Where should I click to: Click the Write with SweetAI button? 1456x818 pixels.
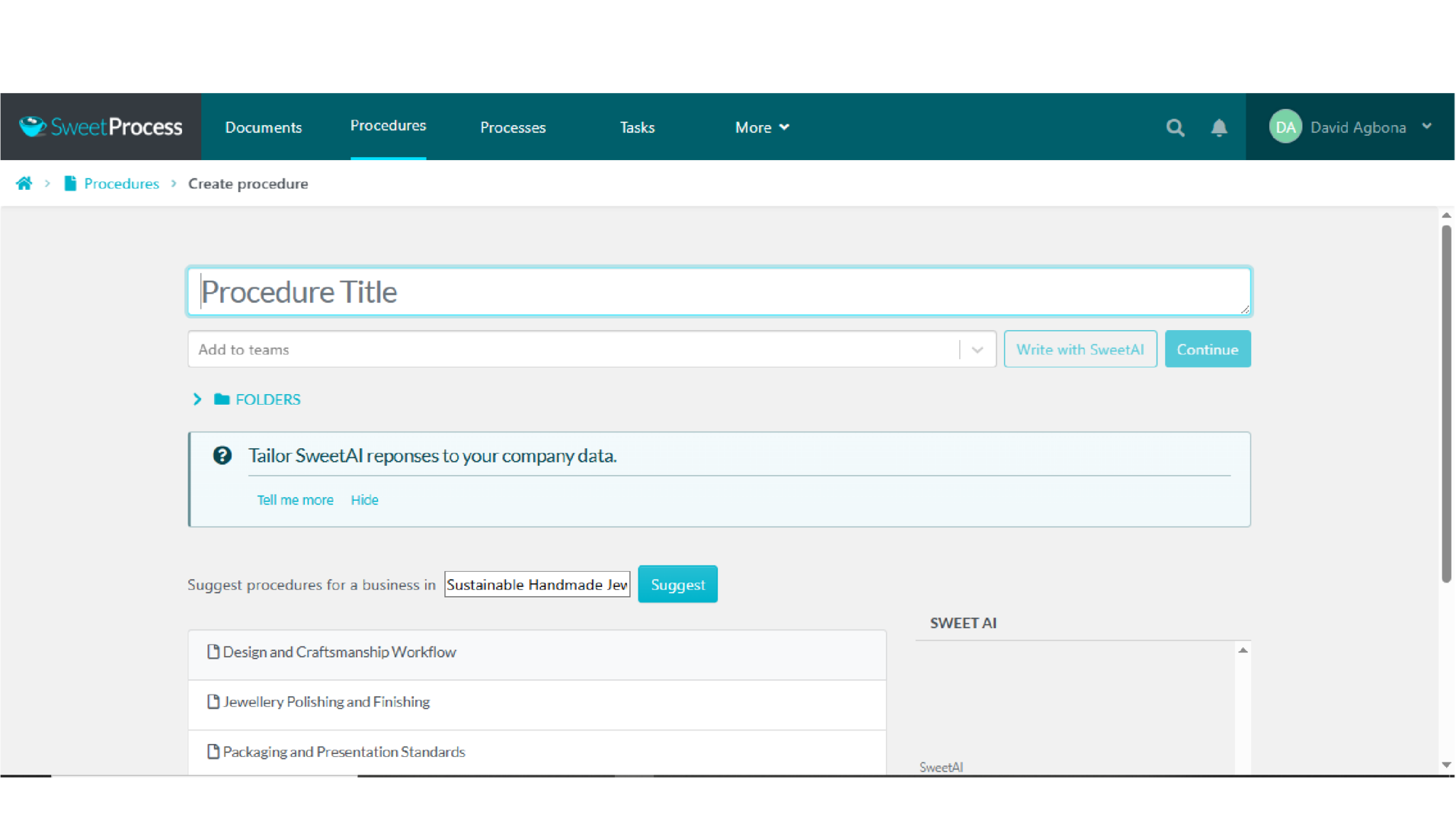tap(1080, 349)
